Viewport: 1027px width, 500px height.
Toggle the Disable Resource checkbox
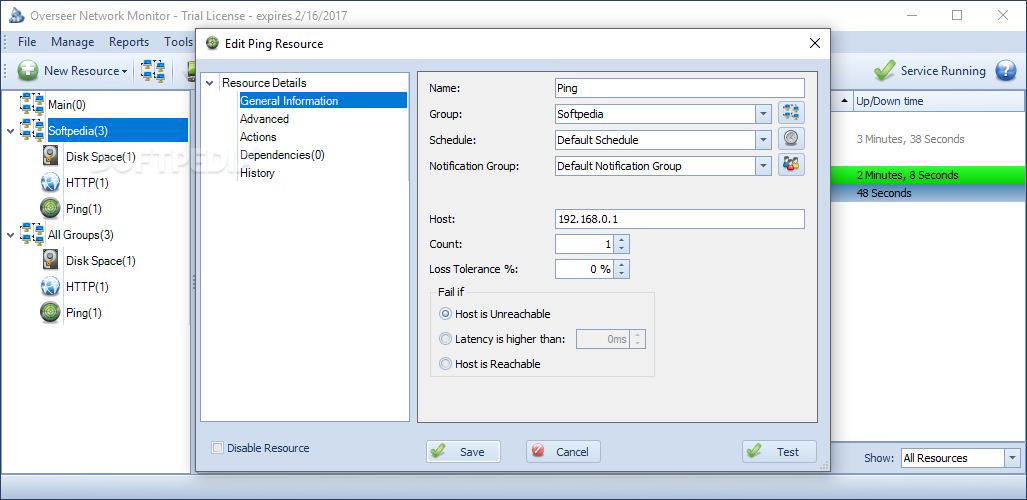[x=217, y=448]
